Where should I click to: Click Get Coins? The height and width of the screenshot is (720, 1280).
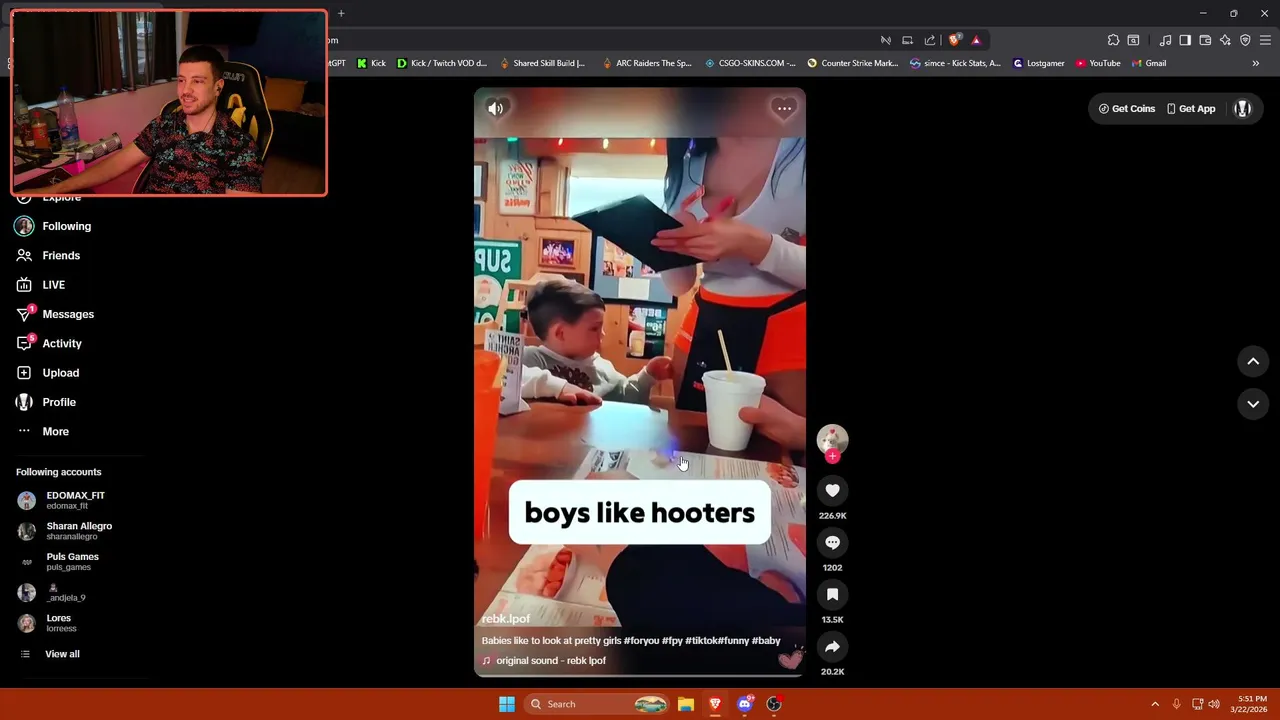[1126, 108]
